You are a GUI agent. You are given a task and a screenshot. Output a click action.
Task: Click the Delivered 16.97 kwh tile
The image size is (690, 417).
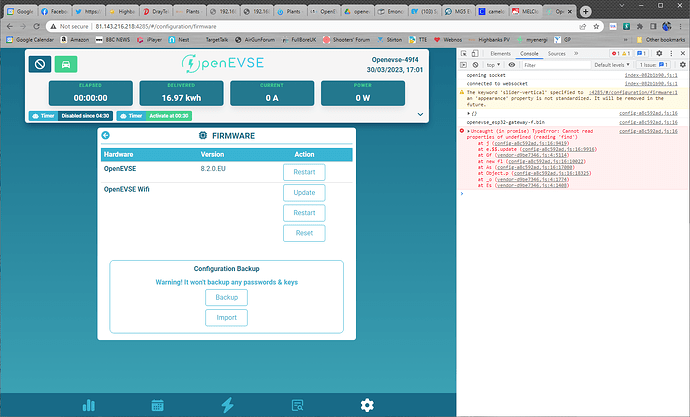[x=181, y=93]
